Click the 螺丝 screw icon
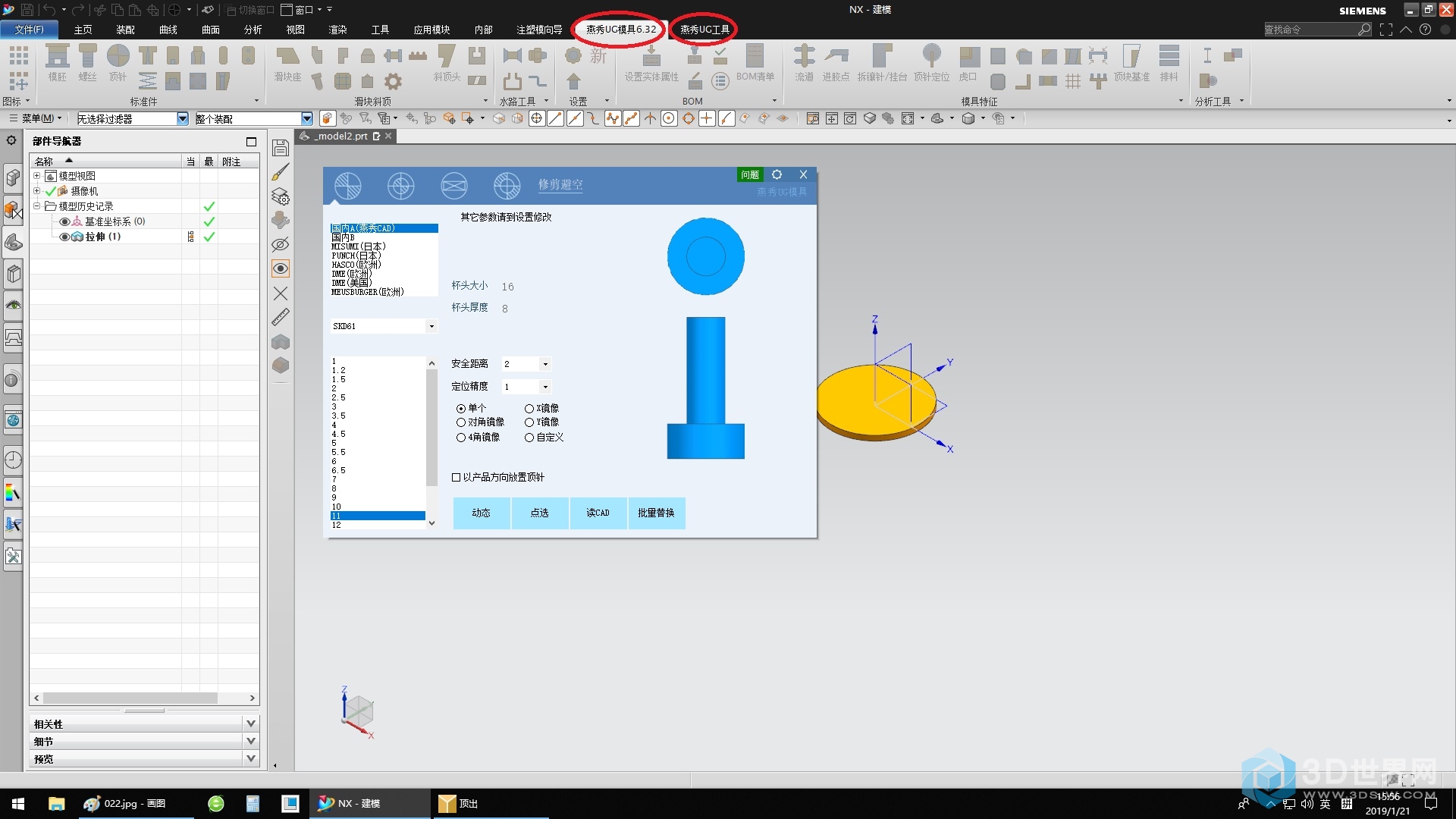This screenshot has width=1456, height=819. (x=88, y=57)
